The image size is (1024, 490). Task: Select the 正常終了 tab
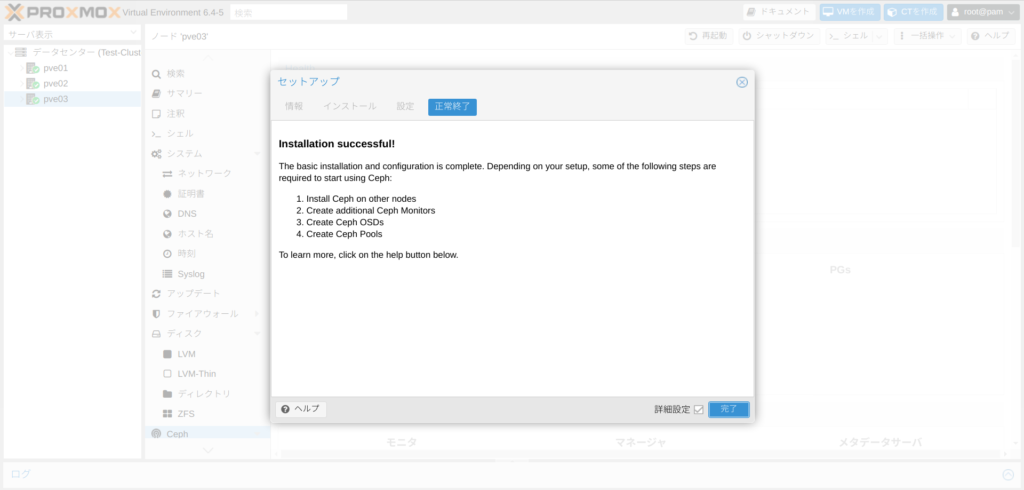[453, 107]
